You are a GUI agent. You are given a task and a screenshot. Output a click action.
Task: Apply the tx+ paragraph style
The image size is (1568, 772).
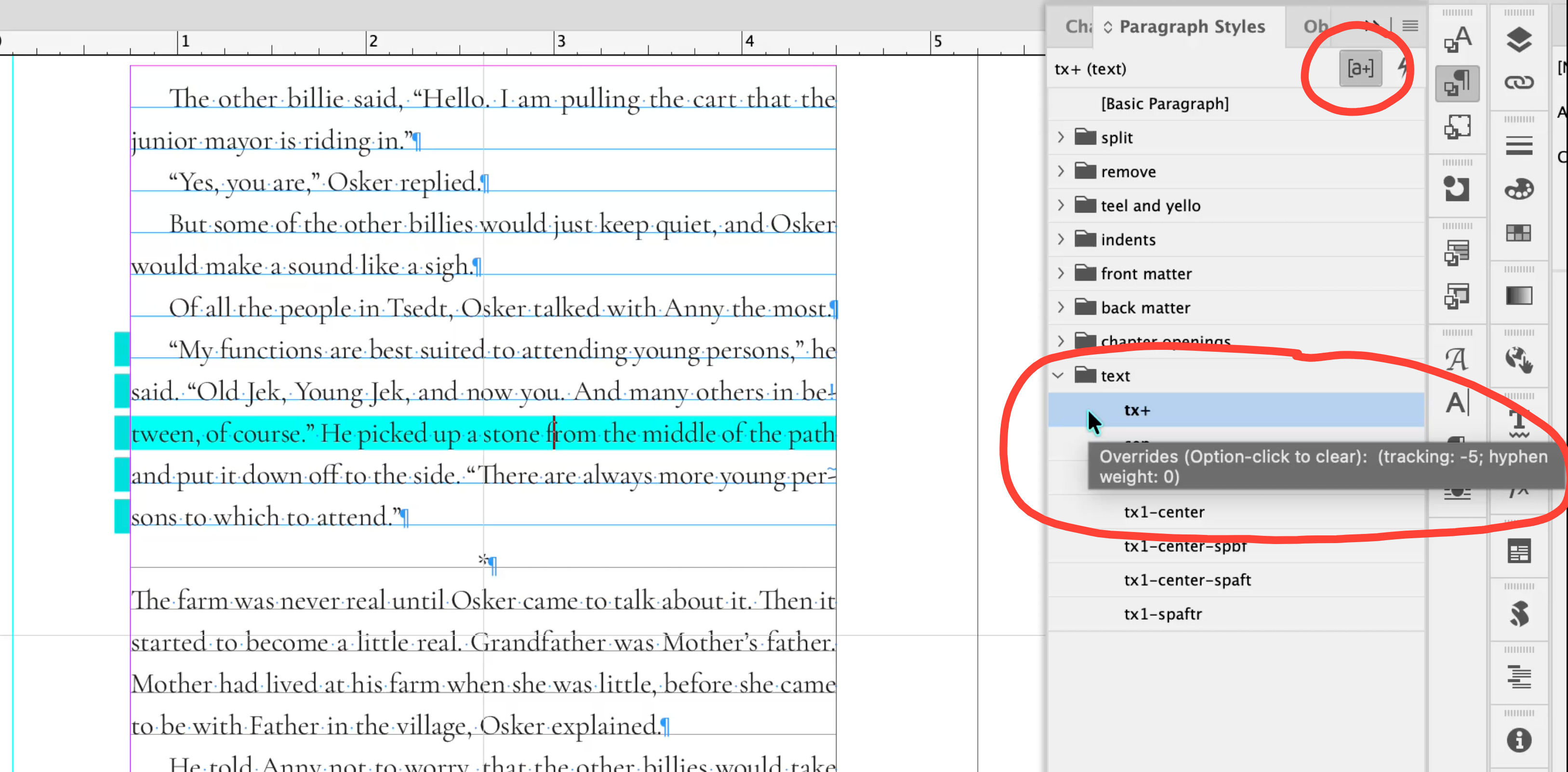1236,410
